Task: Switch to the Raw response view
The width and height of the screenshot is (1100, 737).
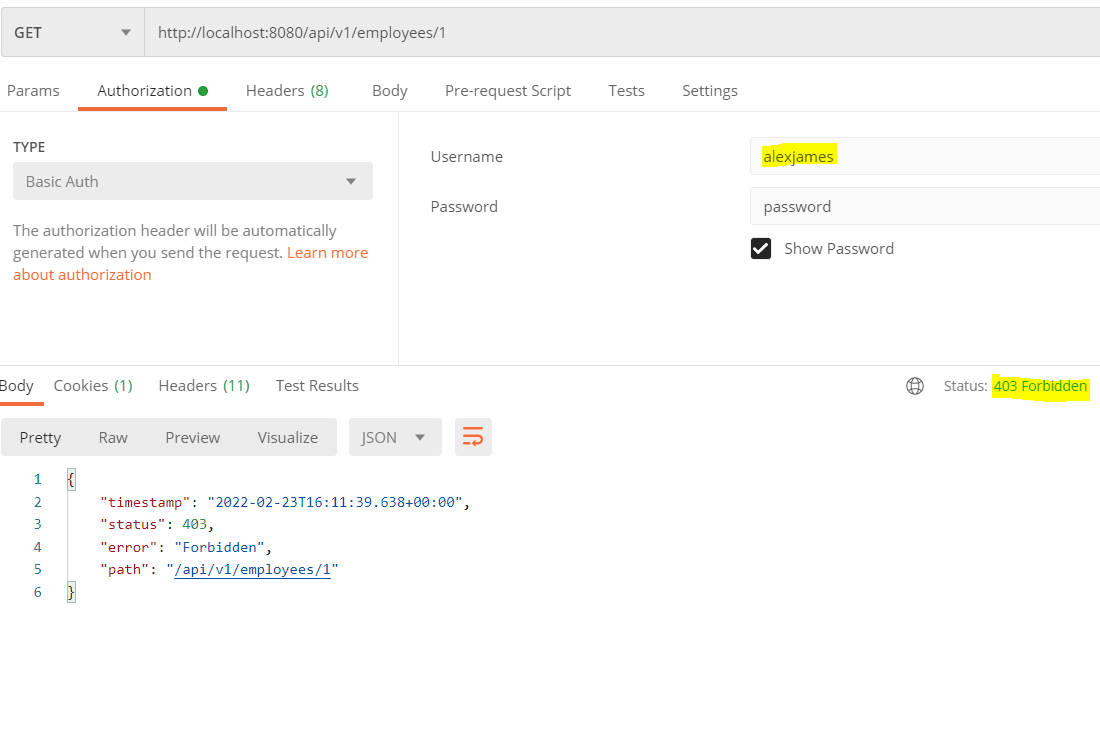Action: pyautogui.click(x=112, y=436)
